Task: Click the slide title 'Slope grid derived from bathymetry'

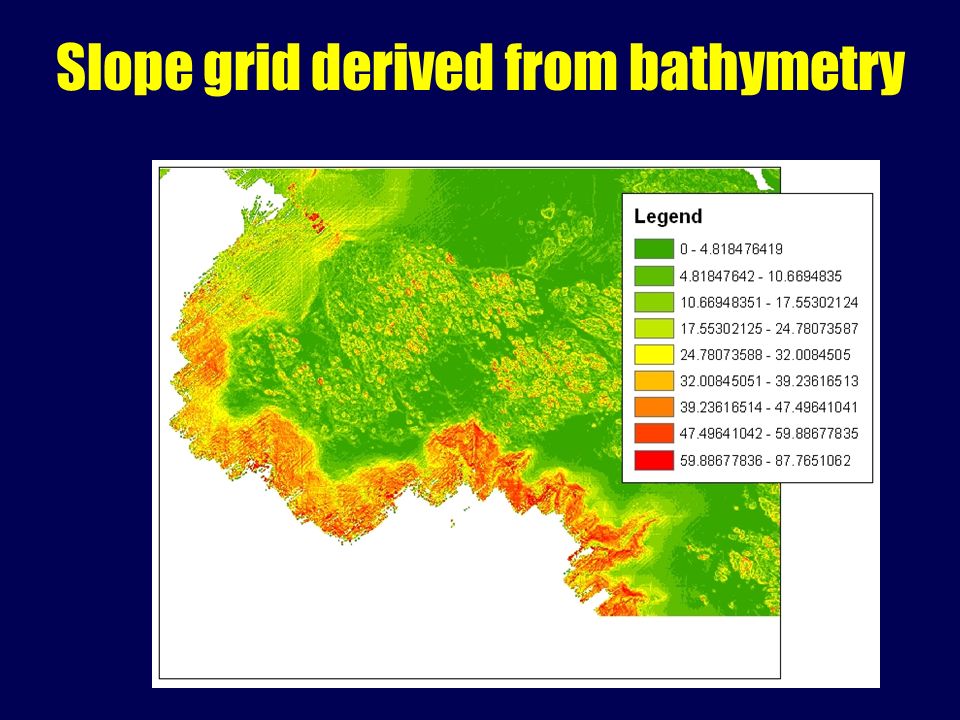Action: click(x=481, y=66)
